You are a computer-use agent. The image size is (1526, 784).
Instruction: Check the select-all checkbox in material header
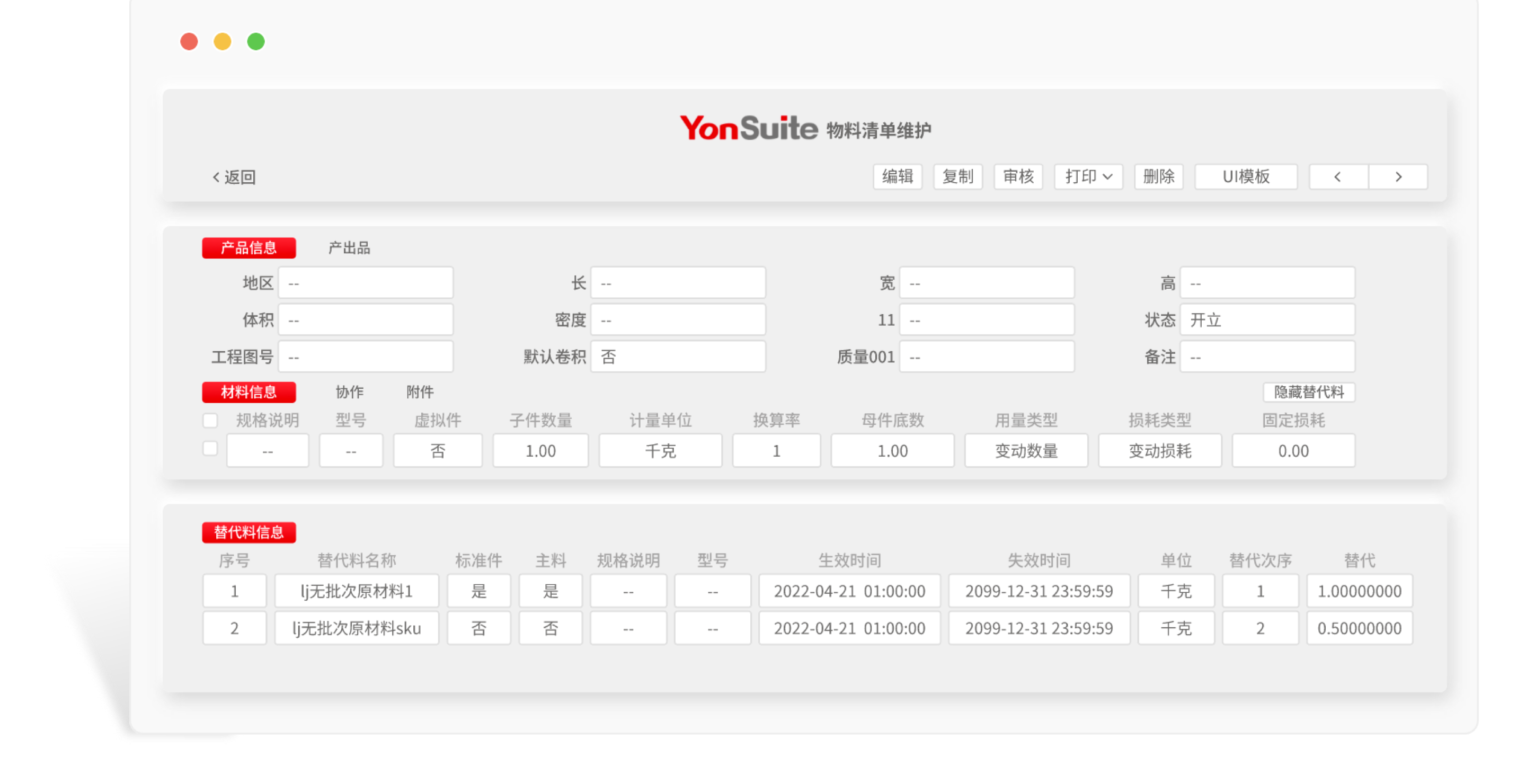pyautogui.click(x=210, y=421)
